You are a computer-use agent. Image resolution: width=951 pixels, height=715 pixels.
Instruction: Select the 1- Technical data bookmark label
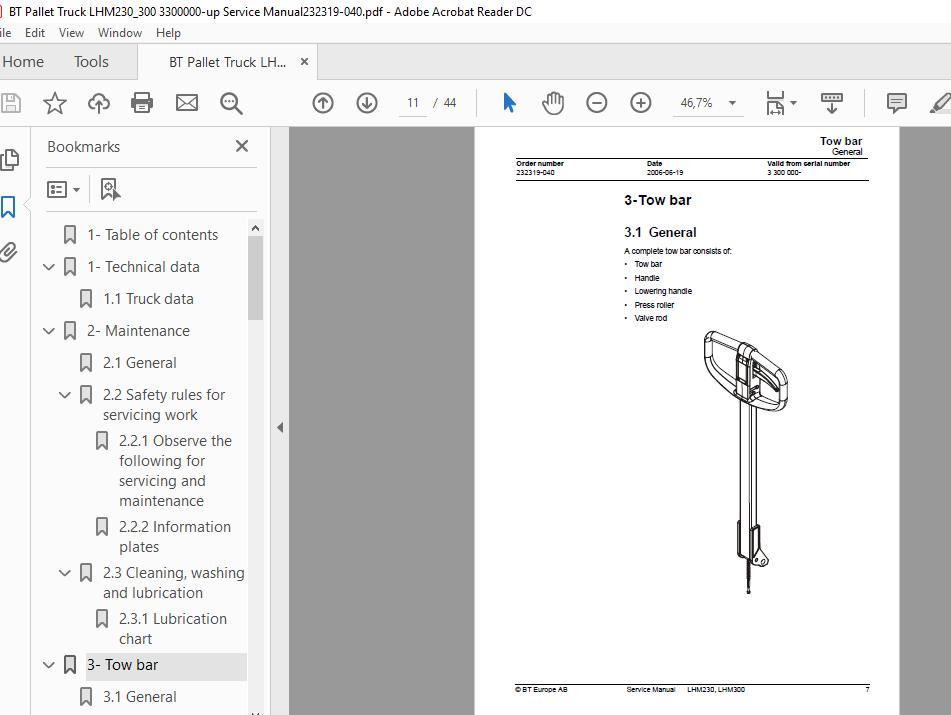[143, 267]
